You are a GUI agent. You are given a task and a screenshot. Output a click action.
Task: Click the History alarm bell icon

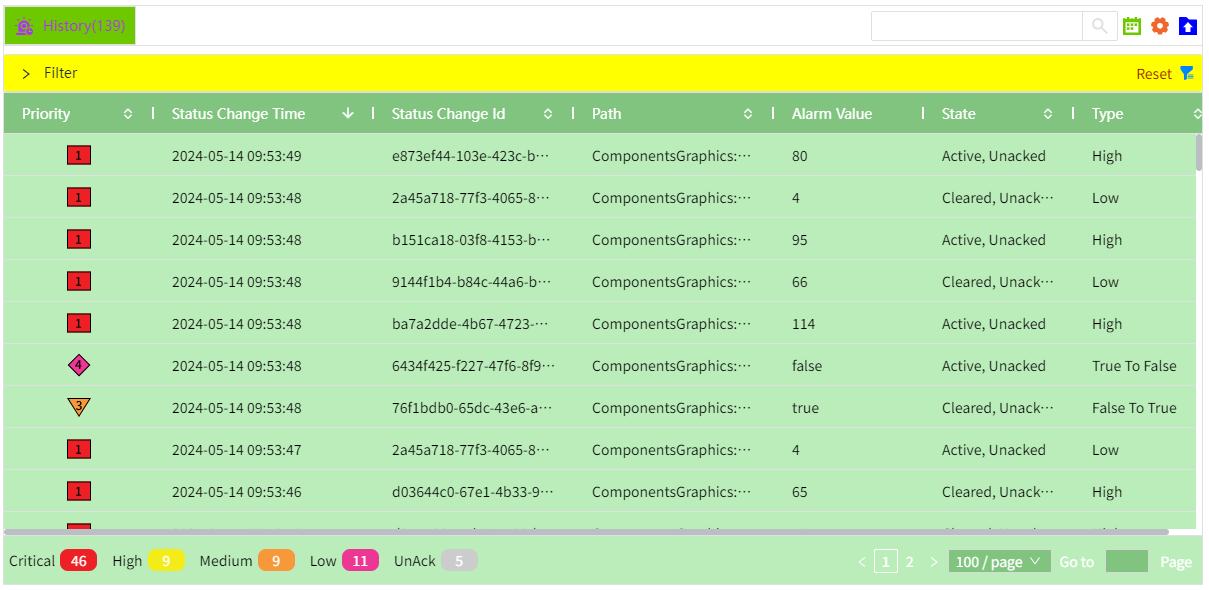(25, 26)
